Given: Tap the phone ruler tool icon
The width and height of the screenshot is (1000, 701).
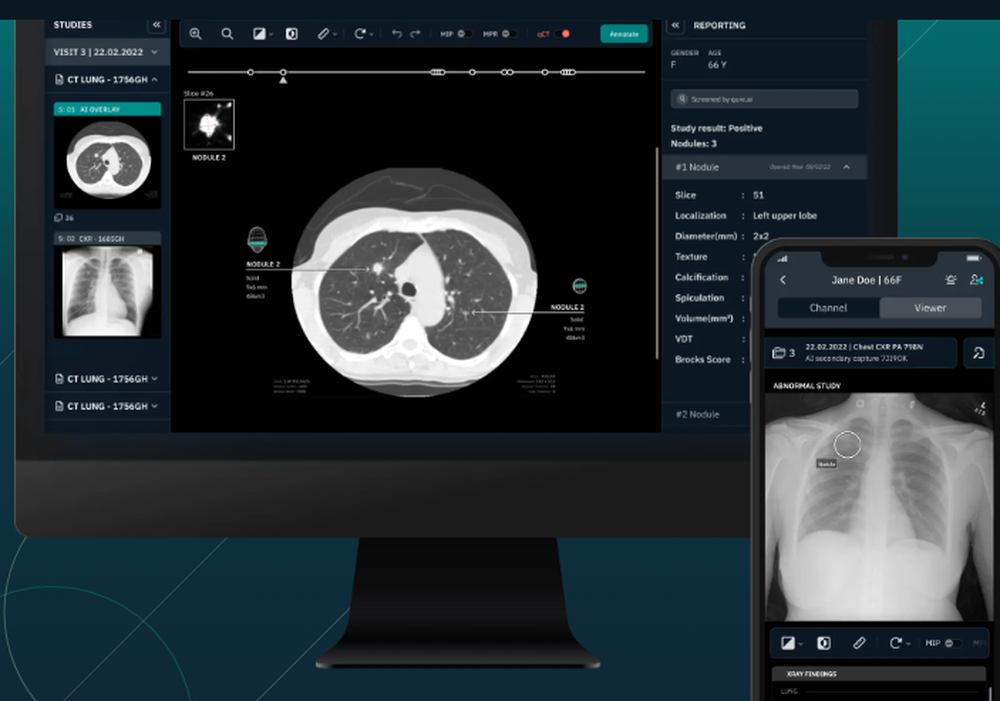Looking at the screenshot, I should pos(859,643).
